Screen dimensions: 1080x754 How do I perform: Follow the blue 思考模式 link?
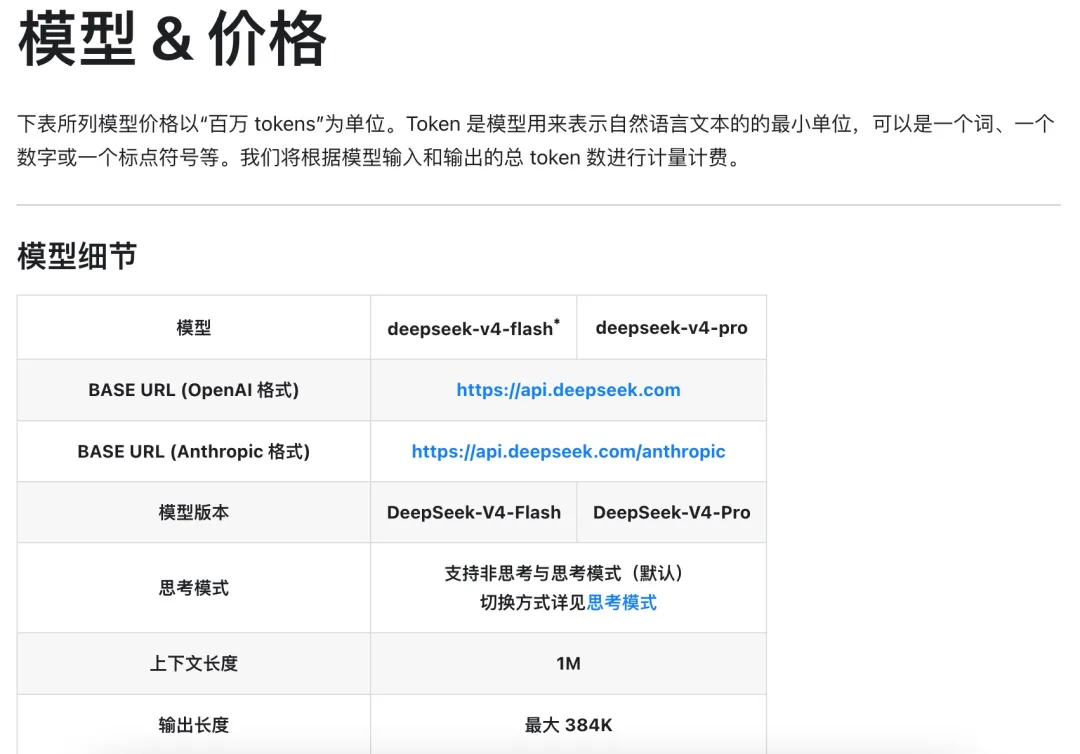pyautogui.click(x=622, y=603)
